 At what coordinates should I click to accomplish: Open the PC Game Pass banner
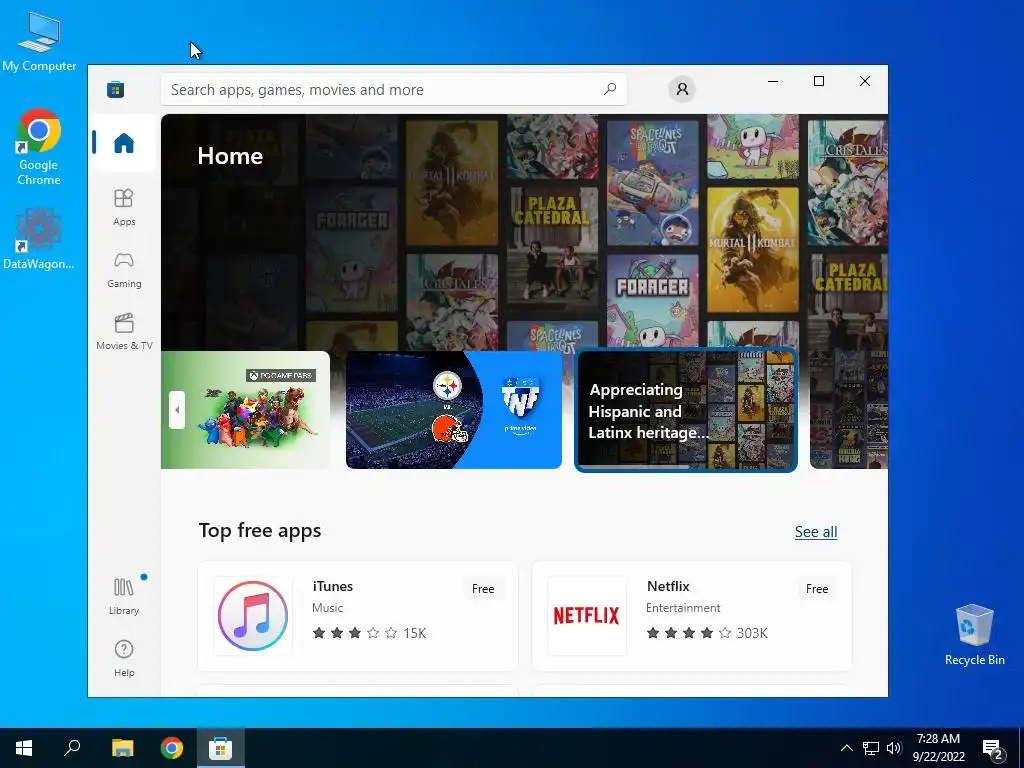(x=246, y=410)
